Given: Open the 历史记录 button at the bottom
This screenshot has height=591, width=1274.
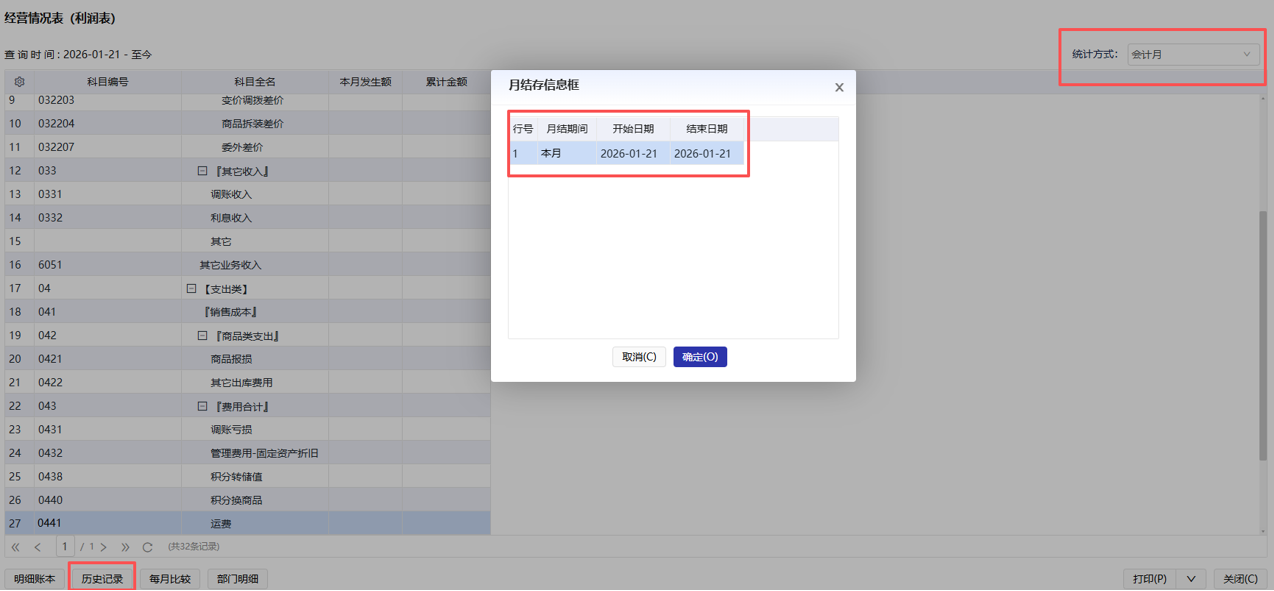Looking at the screenshot, I should 102,579.
